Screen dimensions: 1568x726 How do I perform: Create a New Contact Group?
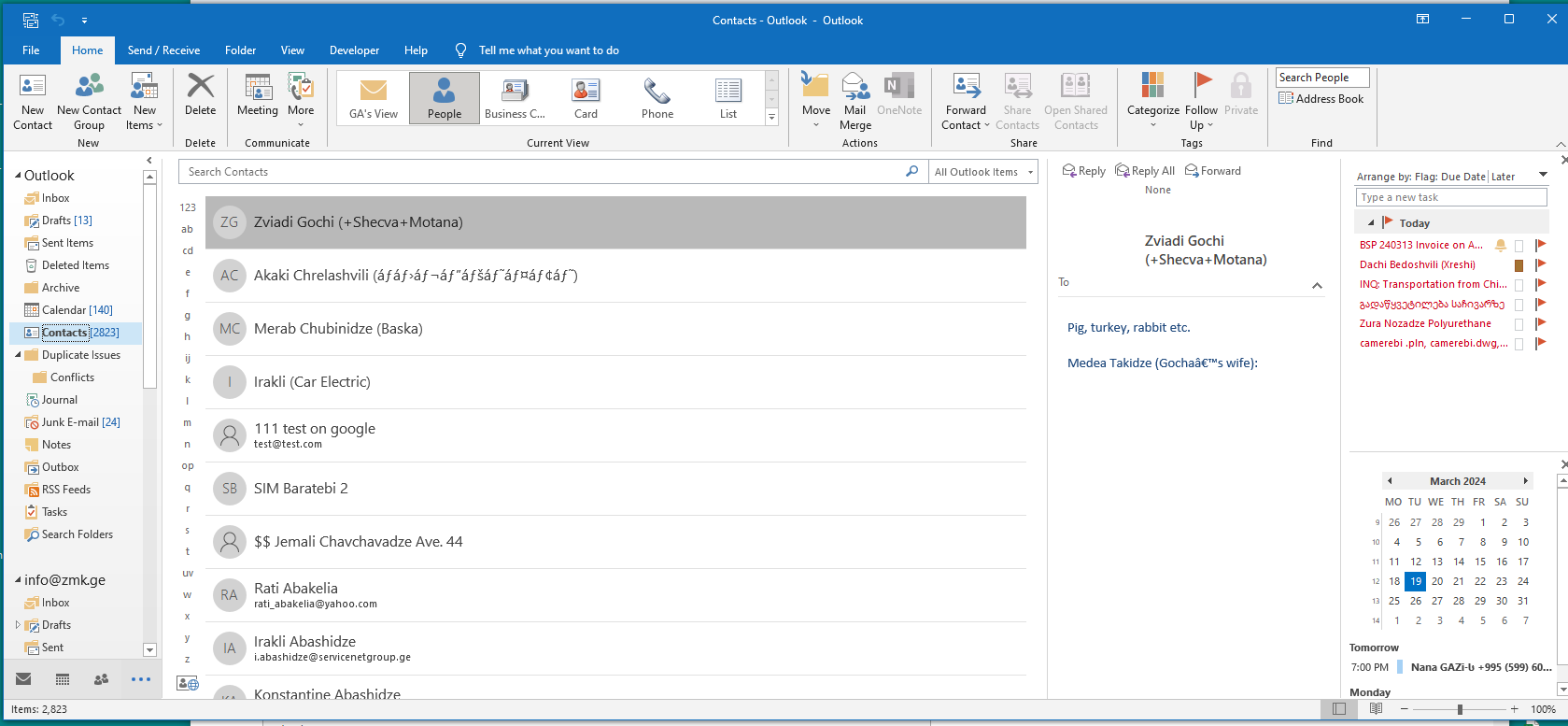click(x=89, y=102)
